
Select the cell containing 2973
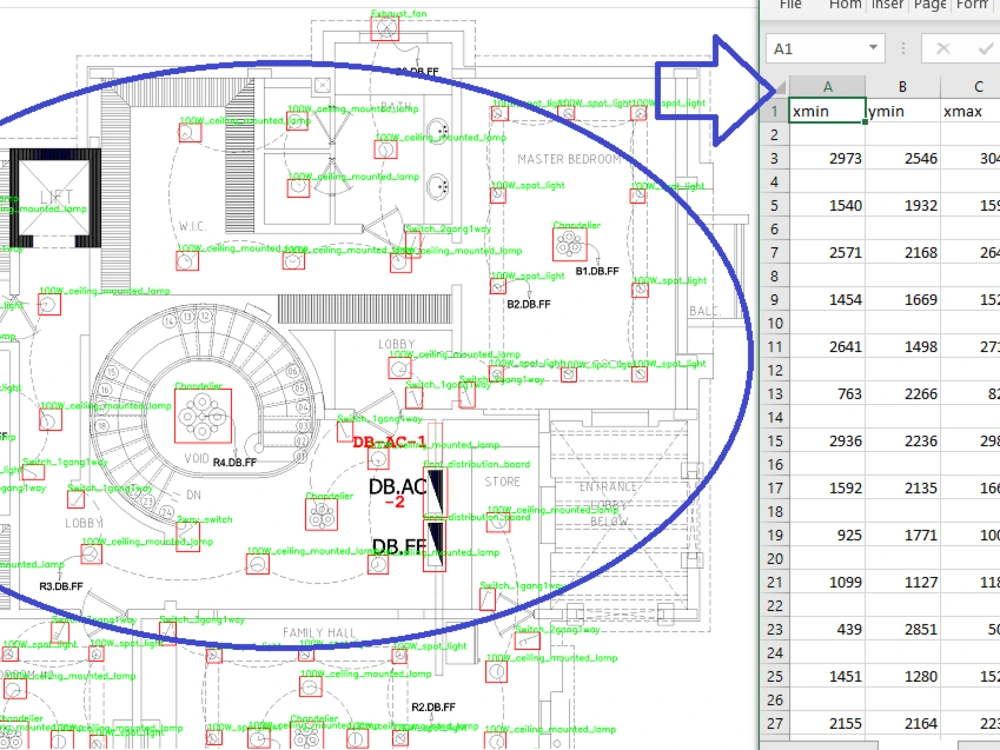click(x=827, y=158)
